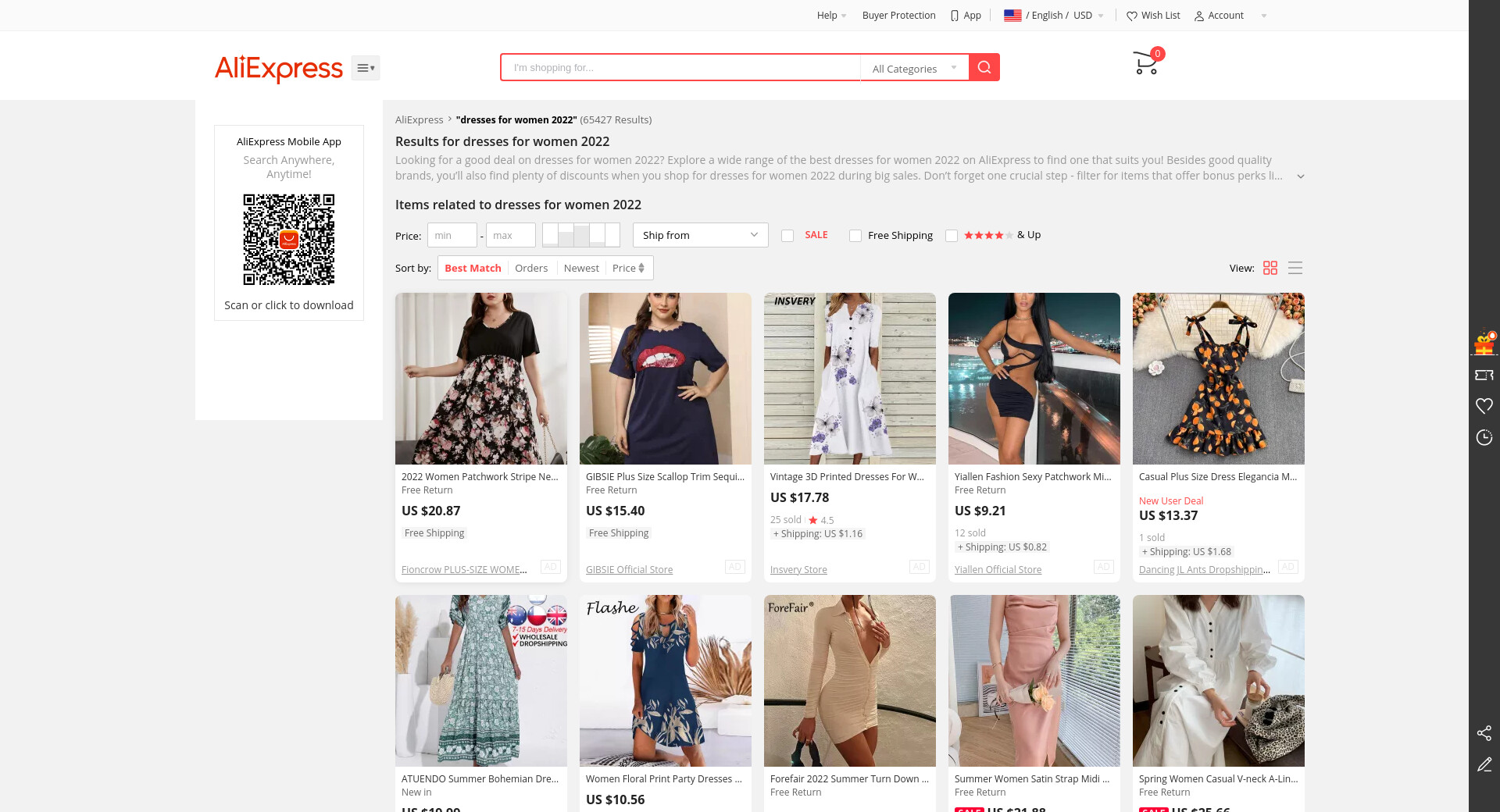Open the shopping cart icon

point(1145,63)
